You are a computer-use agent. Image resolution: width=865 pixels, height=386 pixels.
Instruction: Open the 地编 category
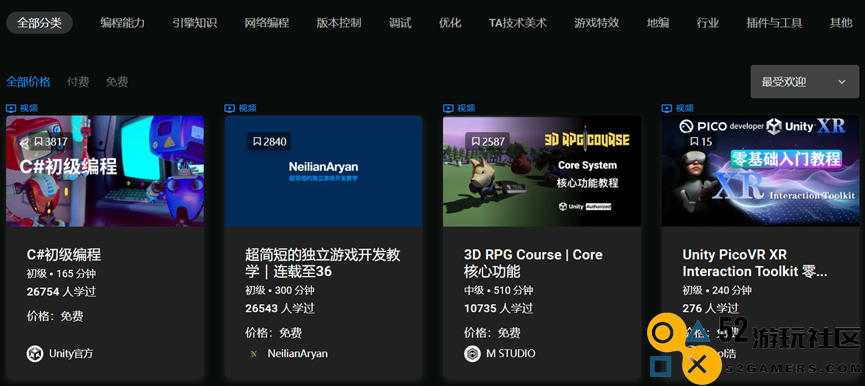point(658,23)
